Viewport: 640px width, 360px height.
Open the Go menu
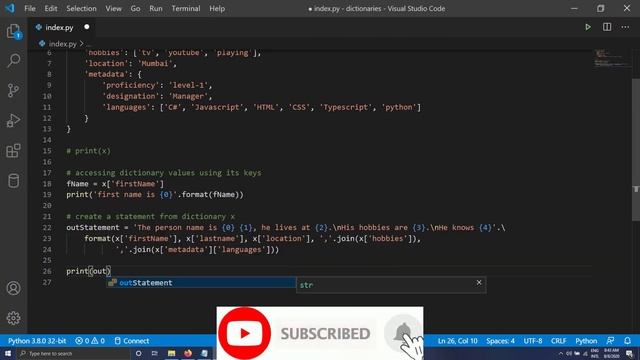click(136, 9)
